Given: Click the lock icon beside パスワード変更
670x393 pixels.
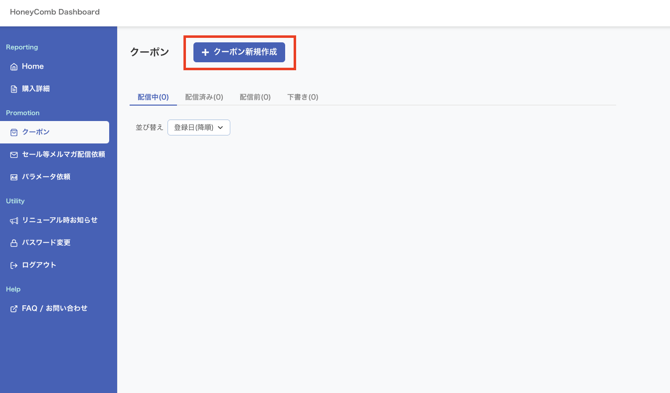Looking at the screenshot, I should coord(14,243).
